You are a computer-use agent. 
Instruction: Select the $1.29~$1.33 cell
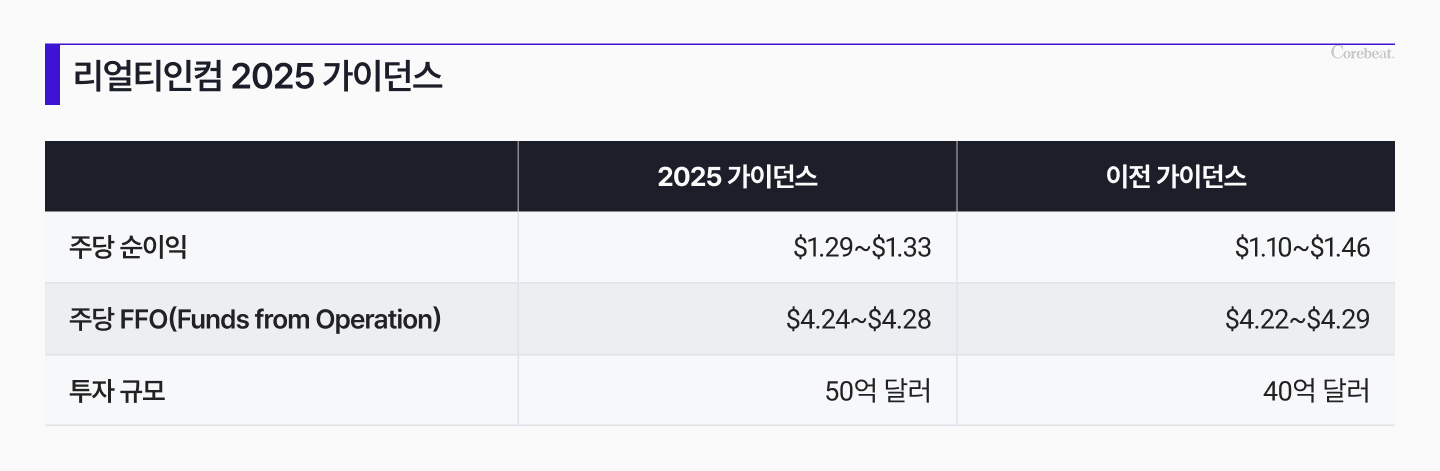[738, 247]
